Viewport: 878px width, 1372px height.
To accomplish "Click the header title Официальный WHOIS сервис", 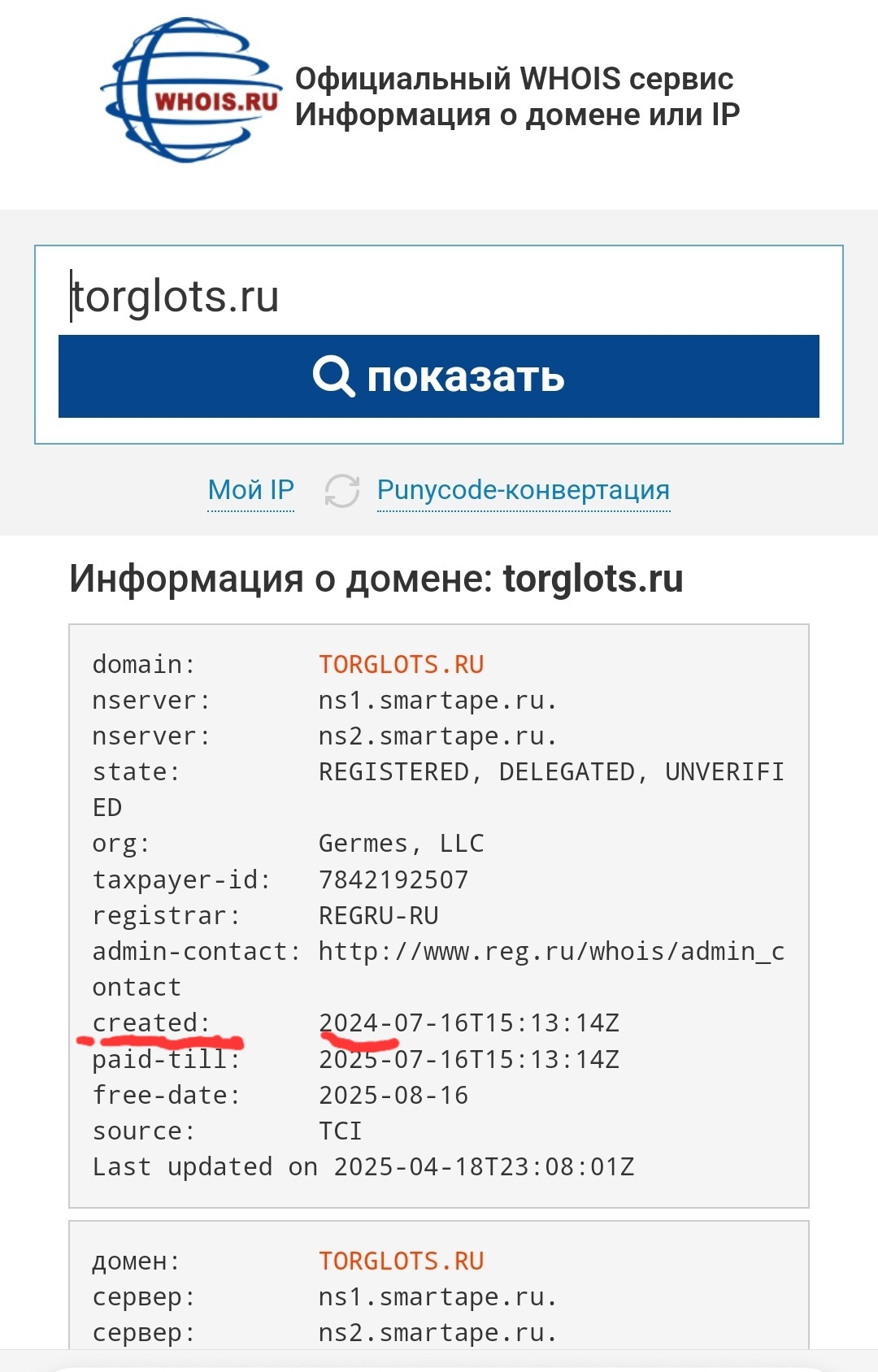I will (514, 79).
